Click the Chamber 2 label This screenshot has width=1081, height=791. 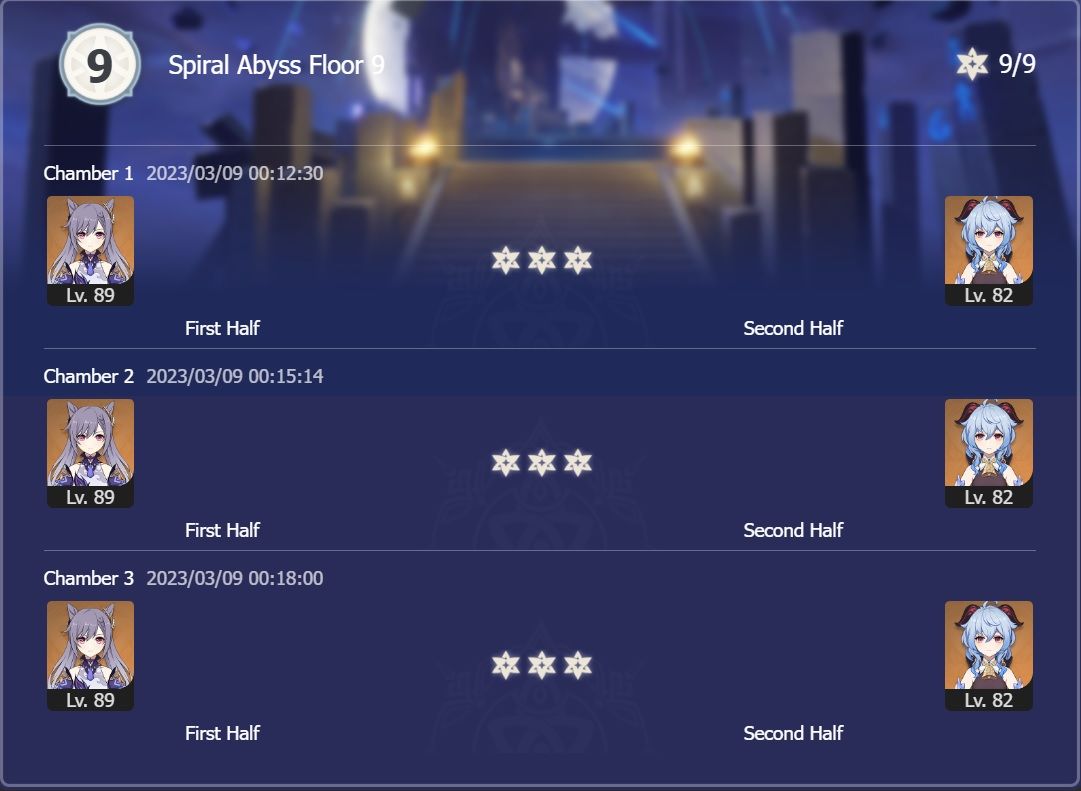coord(88,376)
